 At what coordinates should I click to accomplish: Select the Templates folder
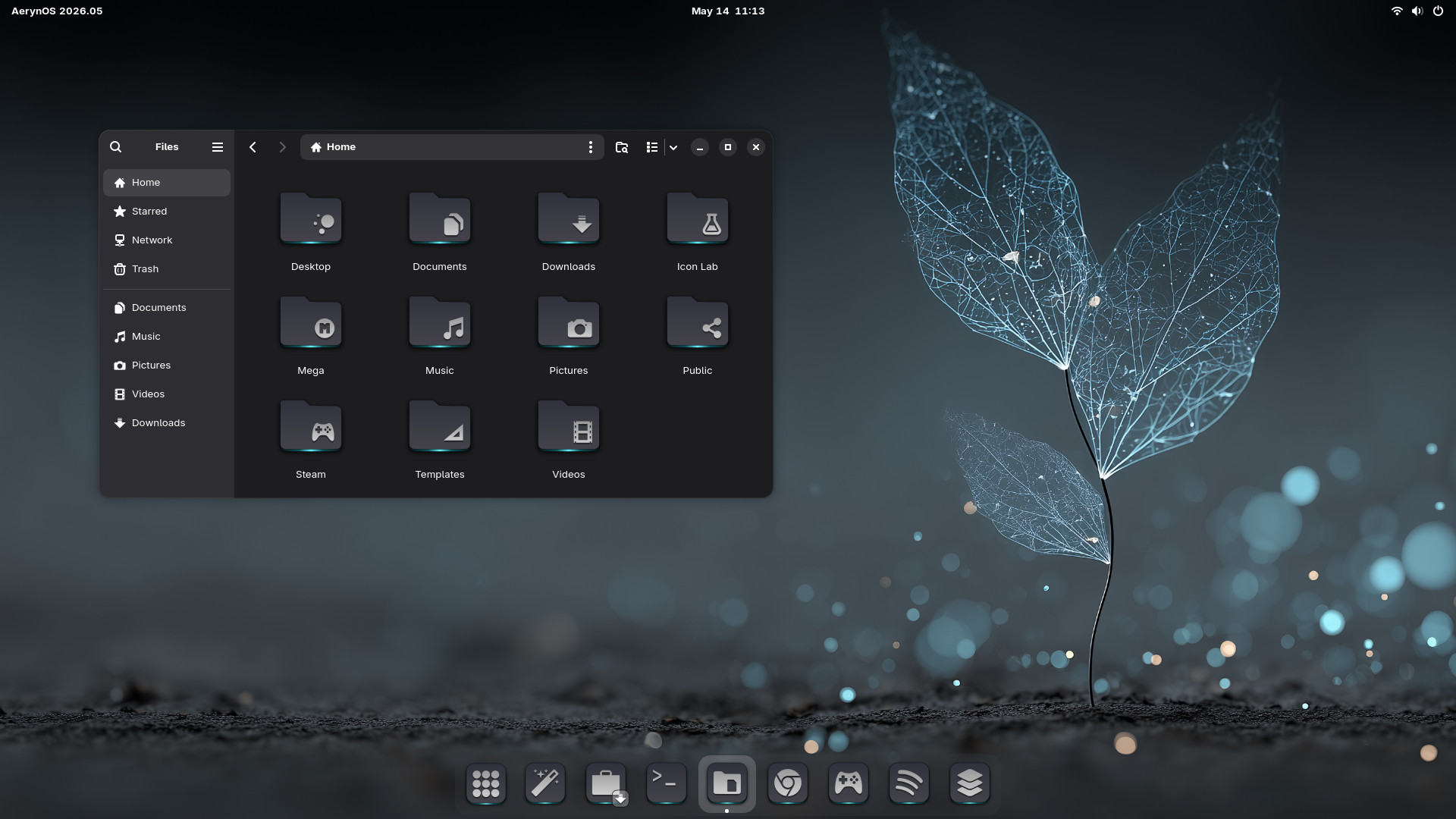(x=440, y=426)
